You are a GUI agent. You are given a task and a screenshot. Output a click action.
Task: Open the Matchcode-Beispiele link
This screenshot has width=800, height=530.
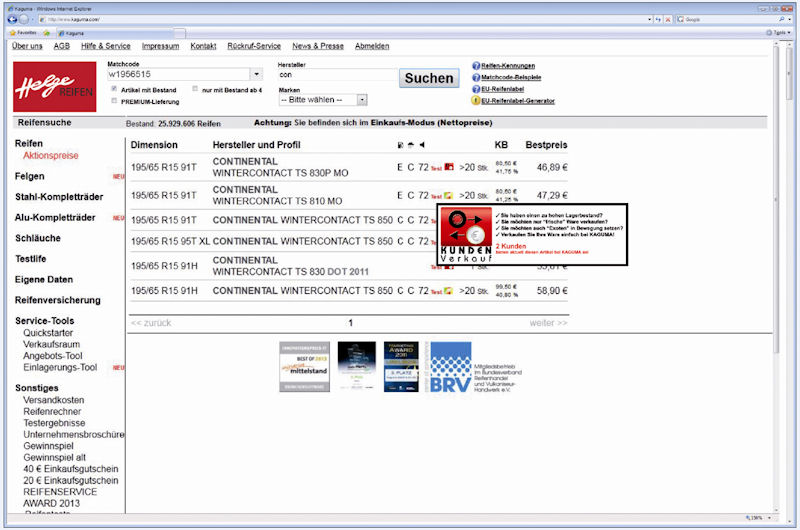511,78
